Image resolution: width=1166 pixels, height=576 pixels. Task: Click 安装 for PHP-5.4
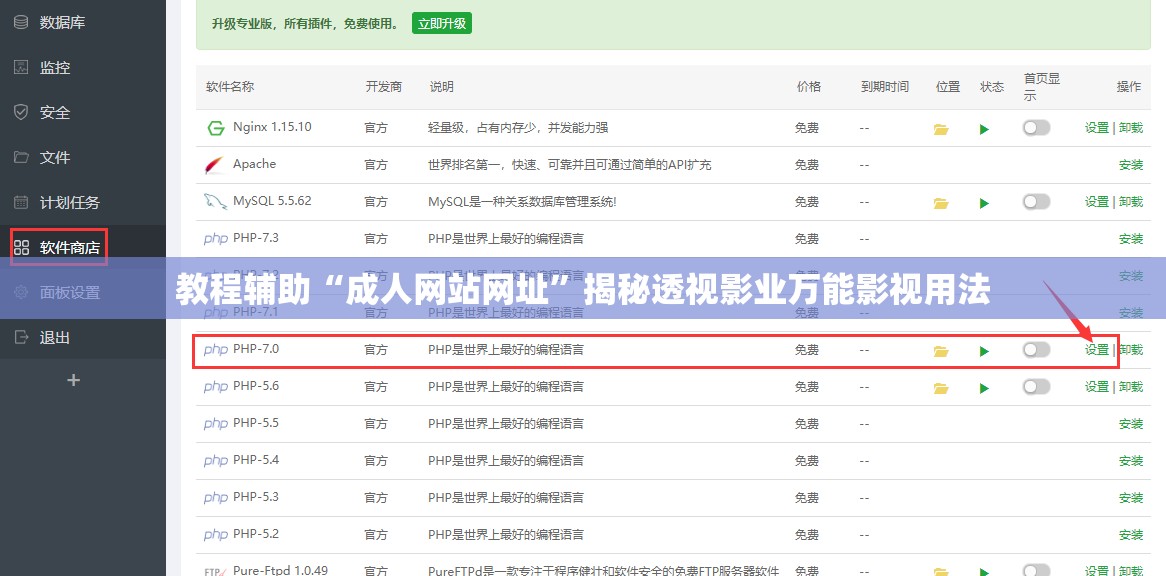tap(1131, 461)
